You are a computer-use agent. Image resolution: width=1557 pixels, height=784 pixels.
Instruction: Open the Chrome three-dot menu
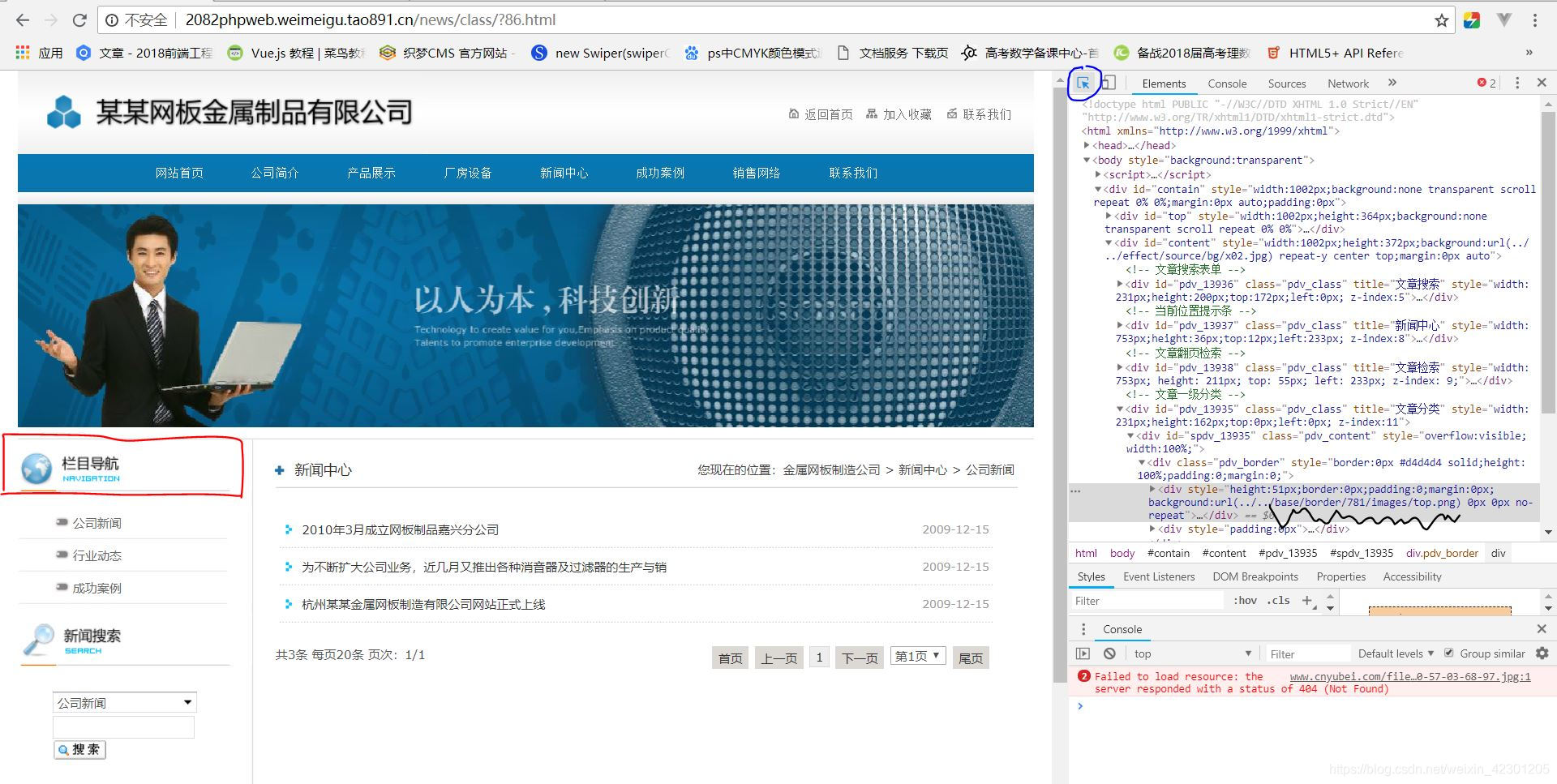click(1535, 20)
